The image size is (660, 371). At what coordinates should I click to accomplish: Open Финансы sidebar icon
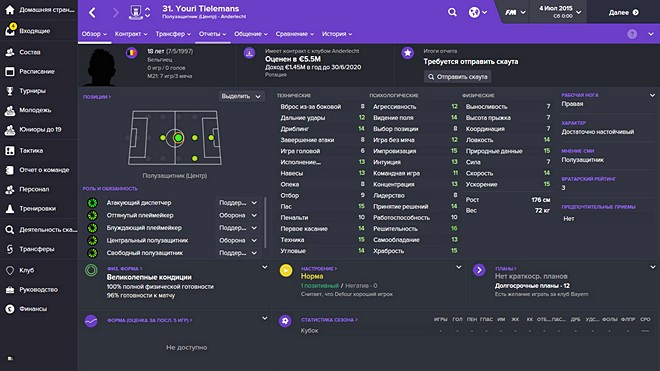pos(10,309)
